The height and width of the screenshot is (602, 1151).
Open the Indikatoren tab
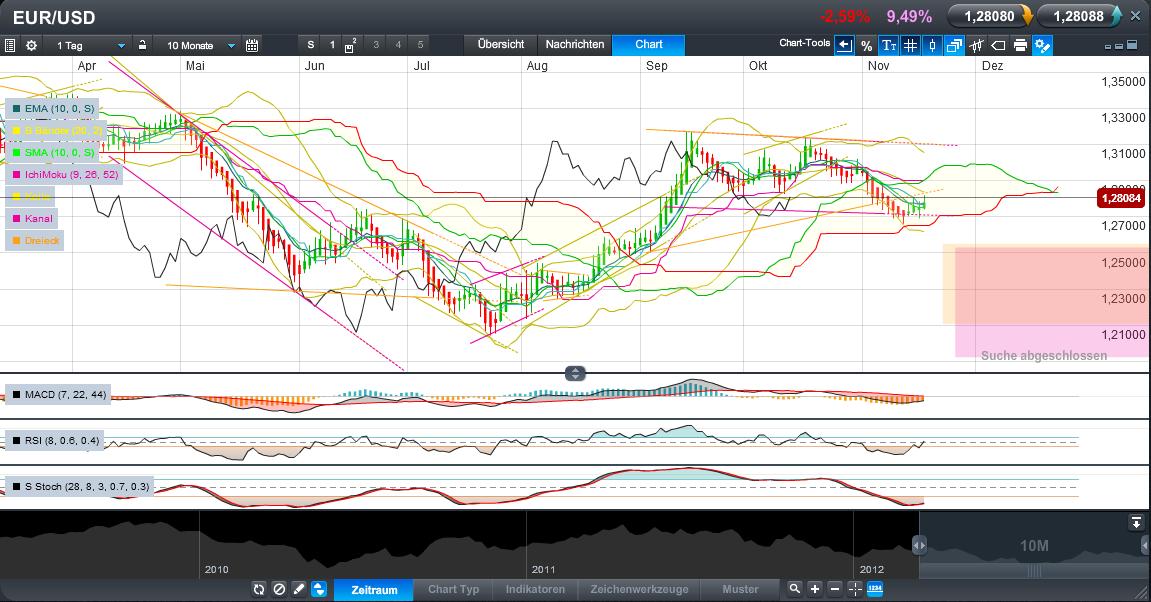pyautogui.click(x=535, y=590)
